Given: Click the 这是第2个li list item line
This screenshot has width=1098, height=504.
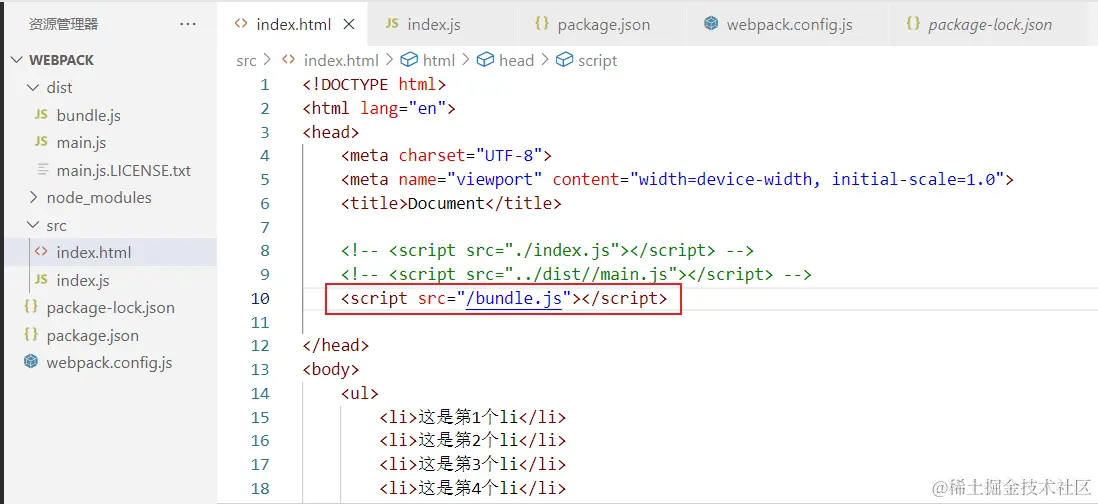Looking at the screenshot, I should pos(473,441).
